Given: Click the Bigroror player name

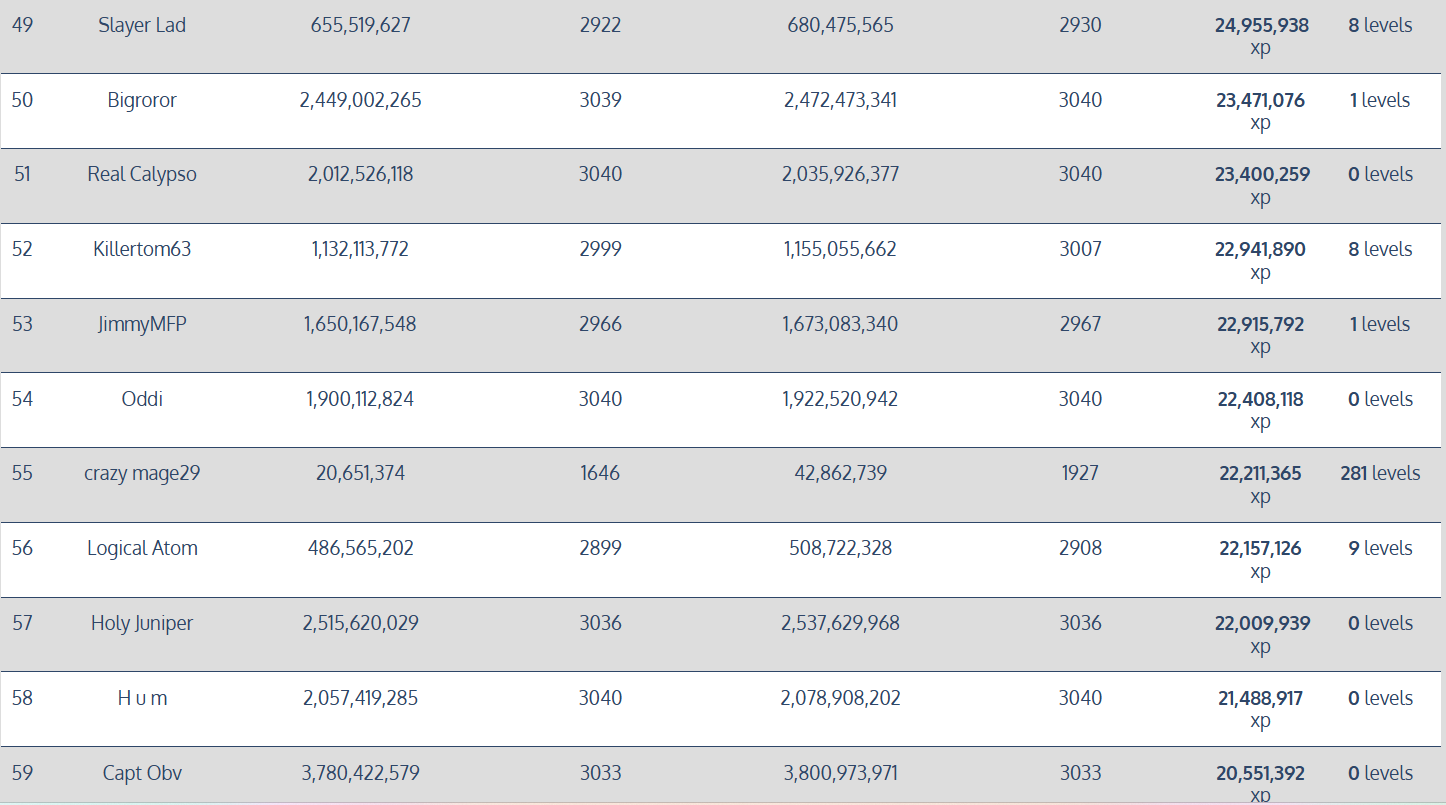Looking at the screenshot, I should coord(142,100).
